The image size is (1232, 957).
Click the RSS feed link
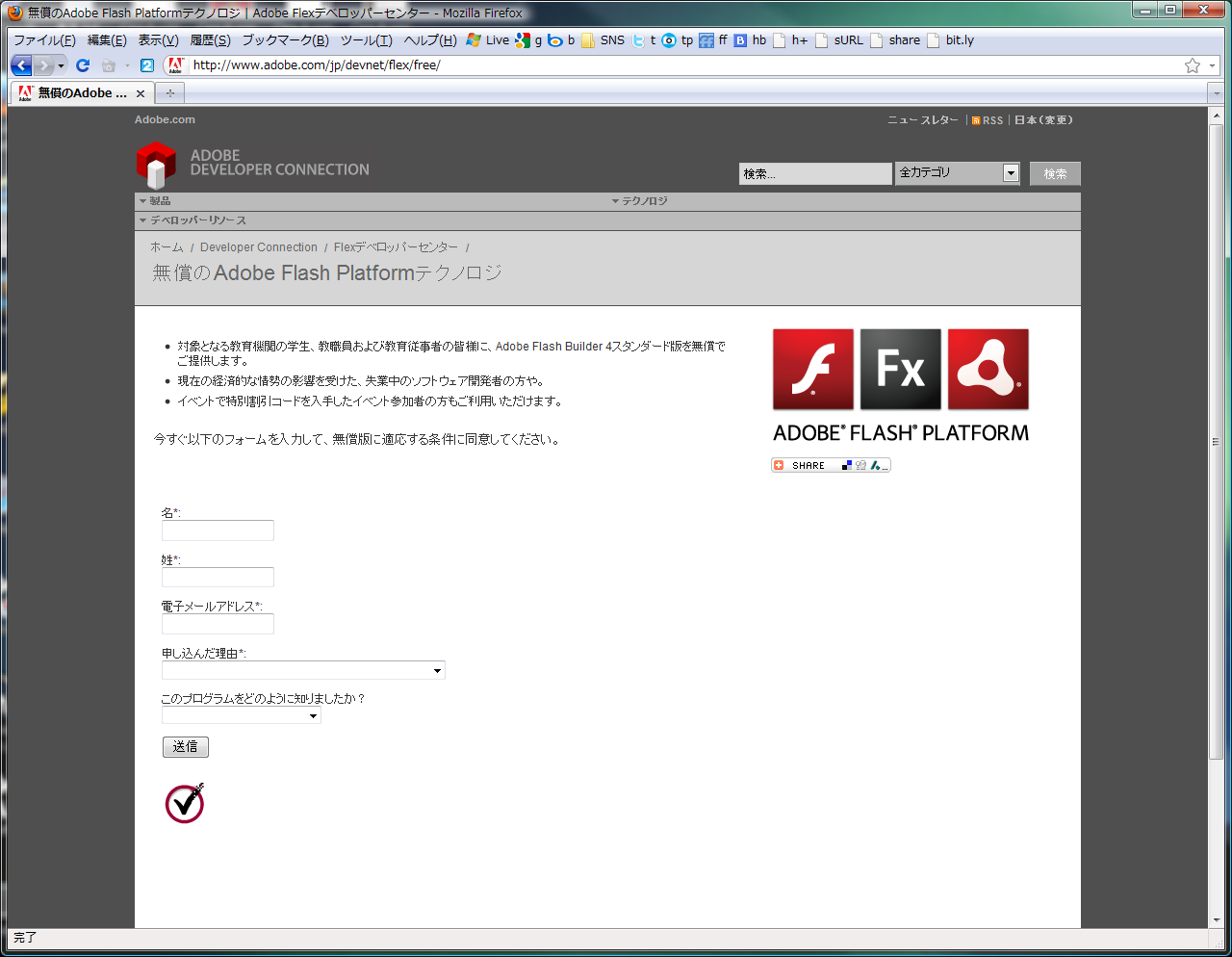[988, 120]
